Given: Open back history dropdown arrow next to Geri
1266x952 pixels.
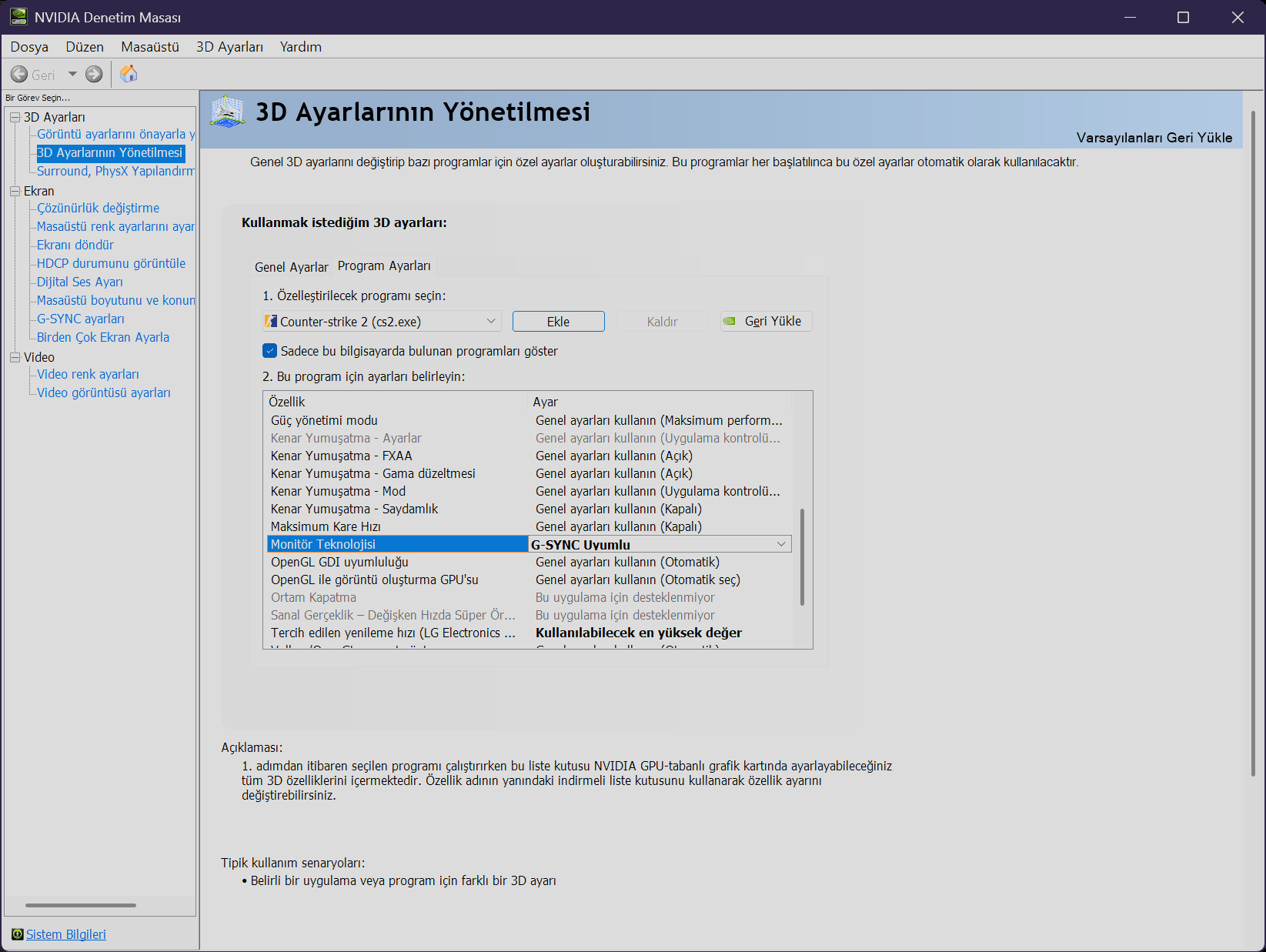Looking at the screenshot, I should click(72, 75).
